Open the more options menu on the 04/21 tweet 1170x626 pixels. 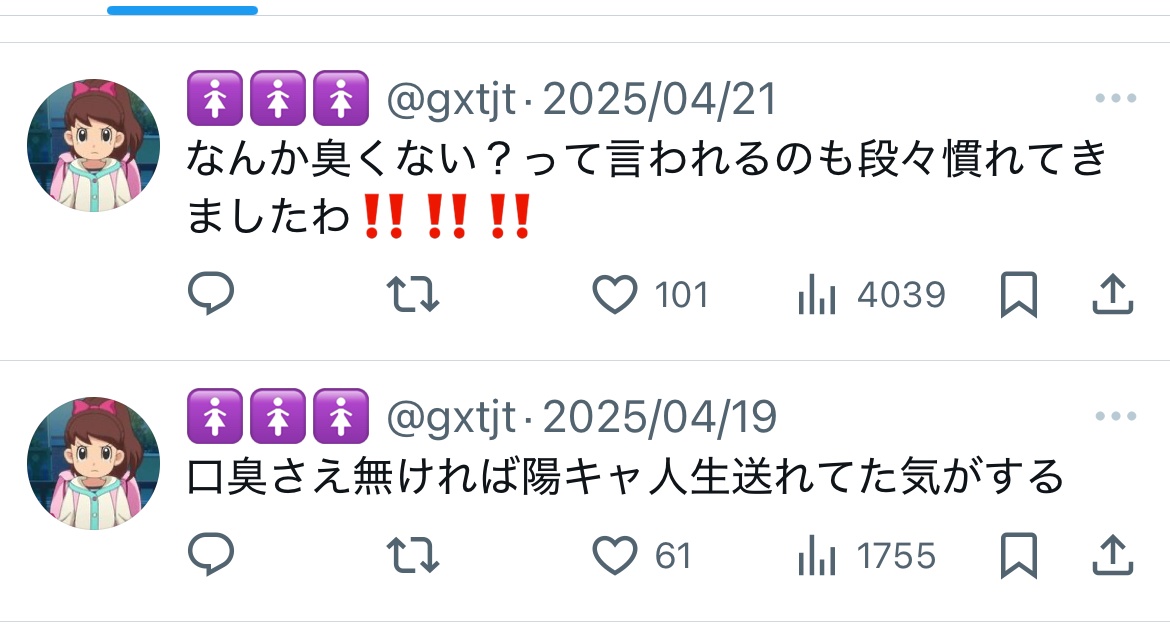(x=1116, y=98)
